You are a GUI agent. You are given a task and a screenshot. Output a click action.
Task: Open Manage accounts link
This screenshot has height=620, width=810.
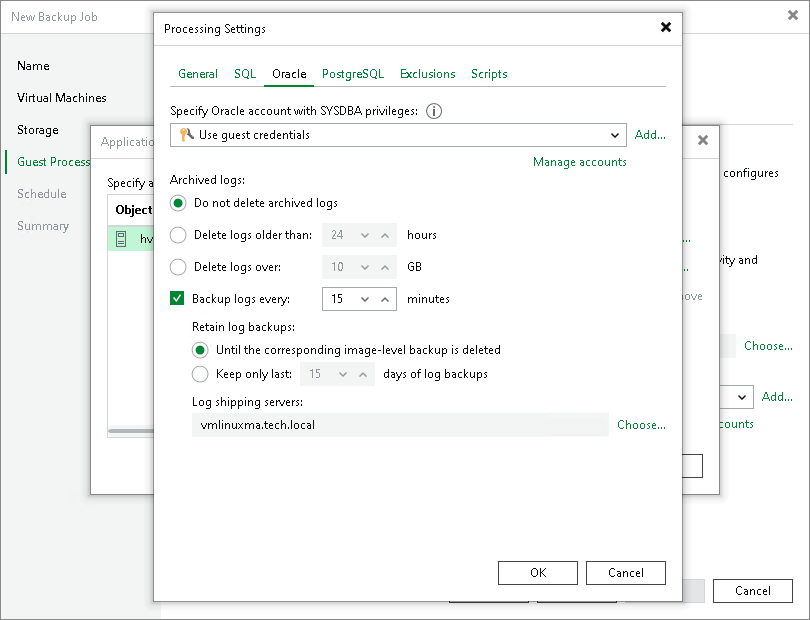tap(580, 162)
